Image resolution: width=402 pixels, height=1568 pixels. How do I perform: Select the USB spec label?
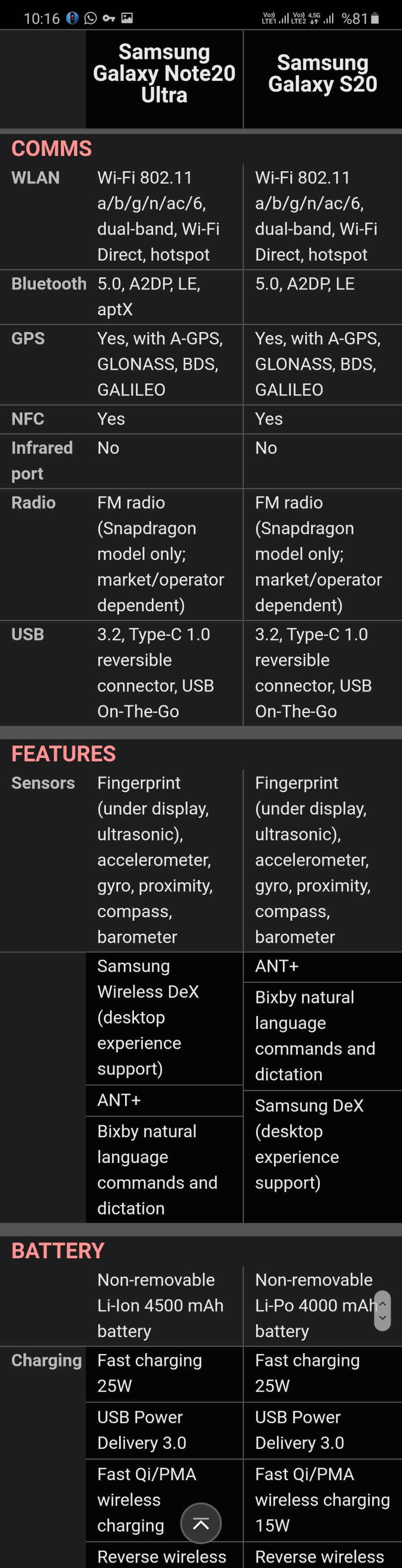(27, 634)
